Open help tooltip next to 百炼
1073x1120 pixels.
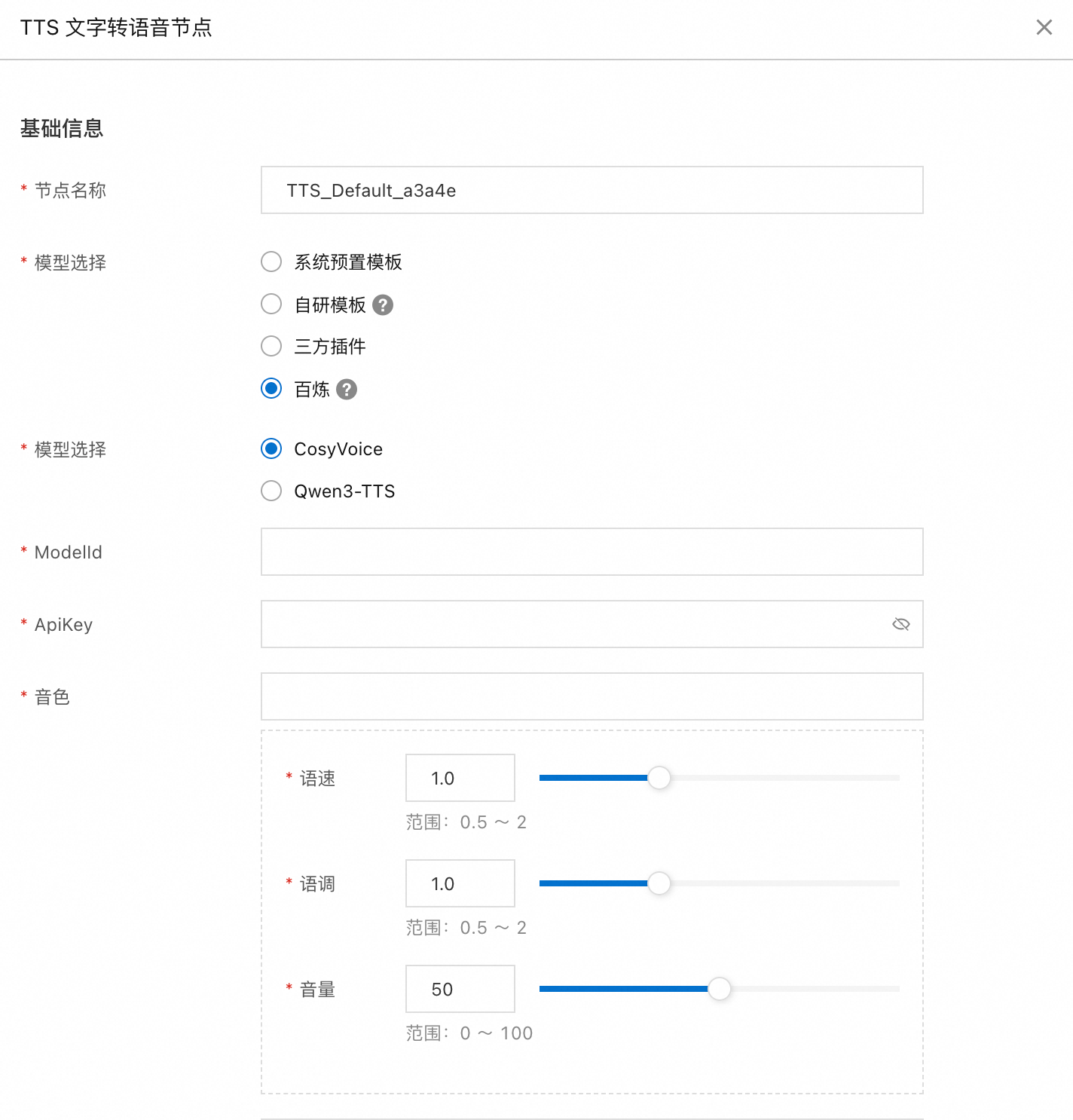347,390
